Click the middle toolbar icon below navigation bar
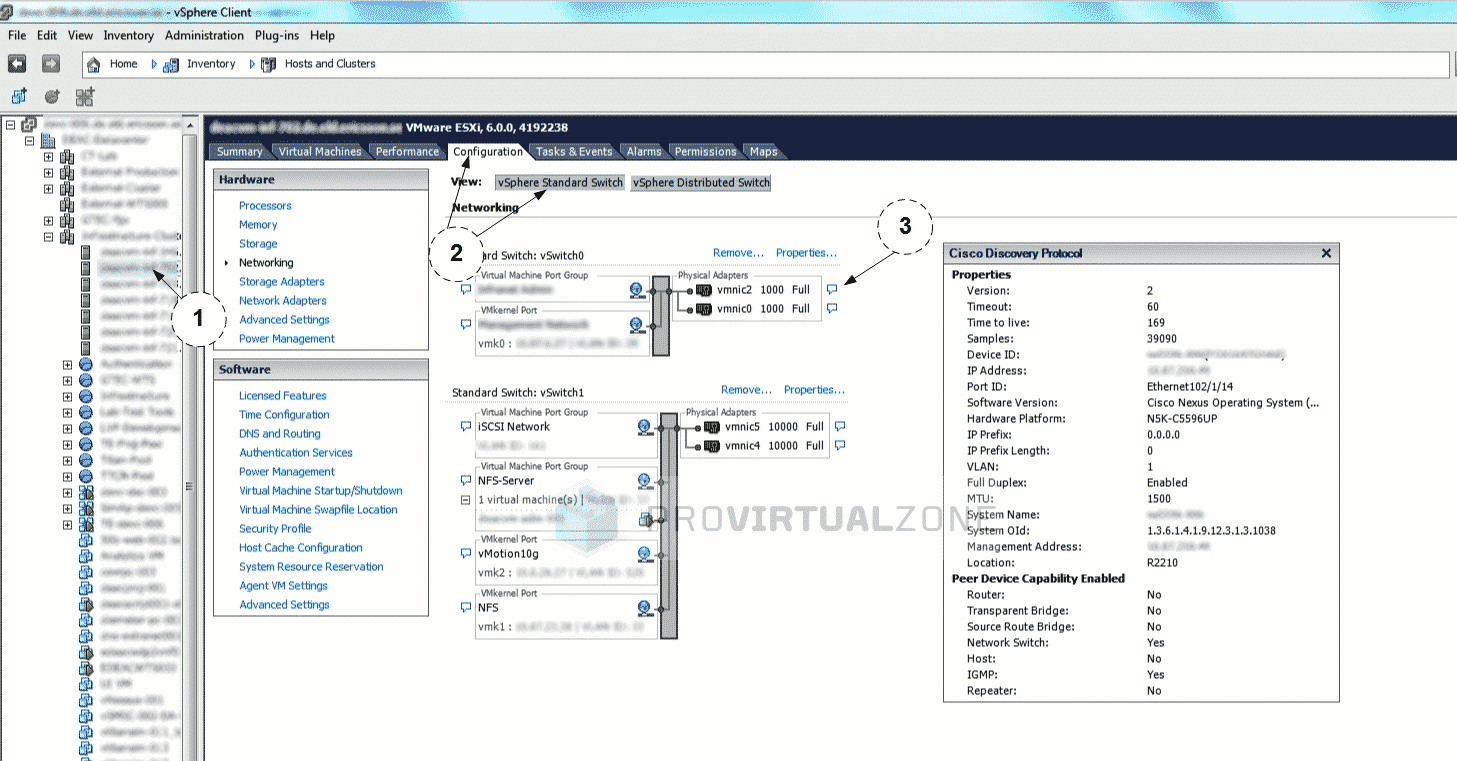 click(x=52, y=97)
